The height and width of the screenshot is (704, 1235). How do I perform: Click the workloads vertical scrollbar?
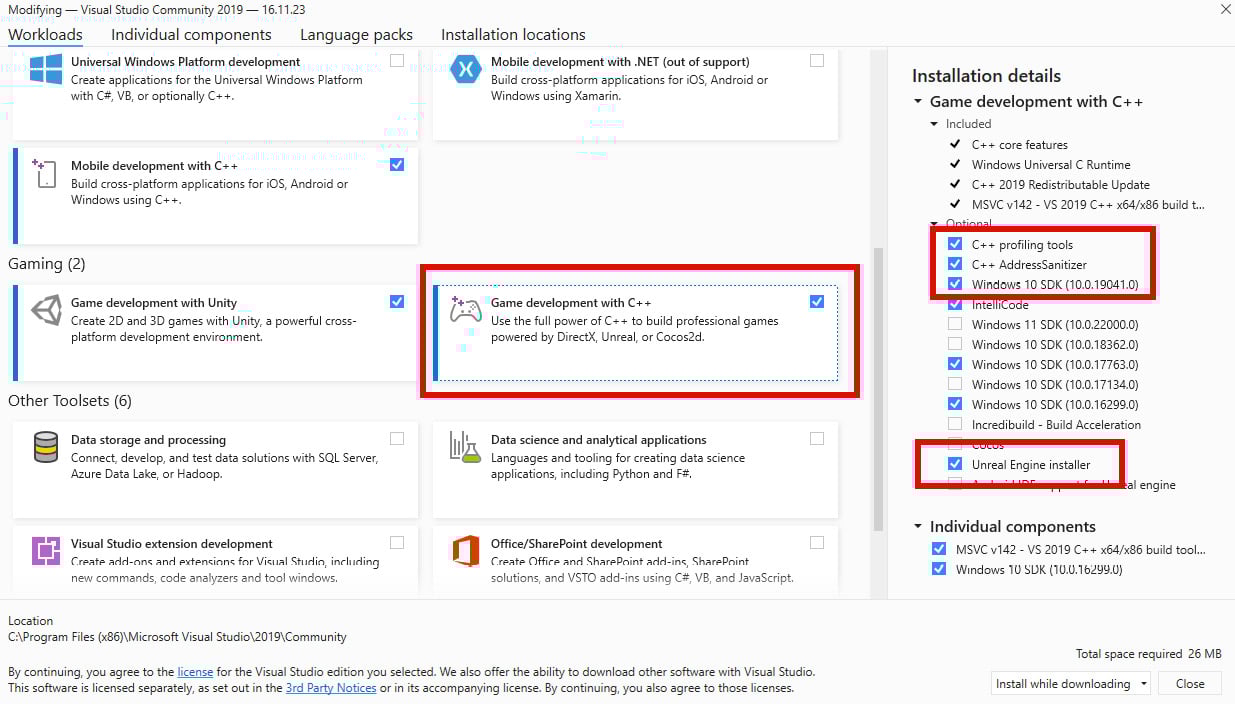[x=879, y=390]
